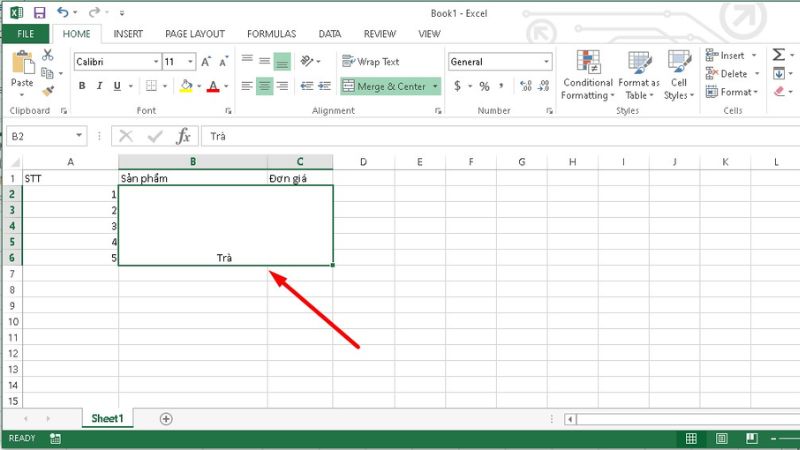Switch to the PAGE LAYOUT tab
The width and height of the screenshot is (800, 450).
click(x=195, y=34)
